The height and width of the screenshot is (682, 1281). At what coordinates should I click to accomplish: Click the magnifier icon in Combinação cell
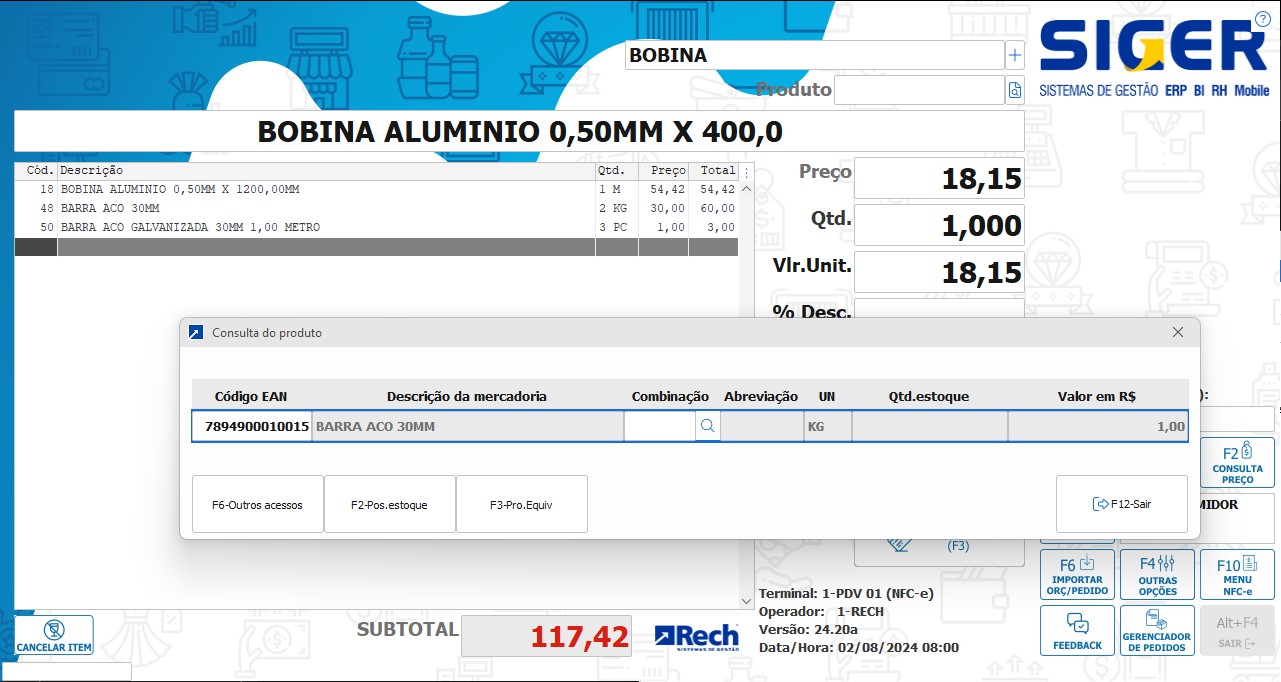[707, 426]
